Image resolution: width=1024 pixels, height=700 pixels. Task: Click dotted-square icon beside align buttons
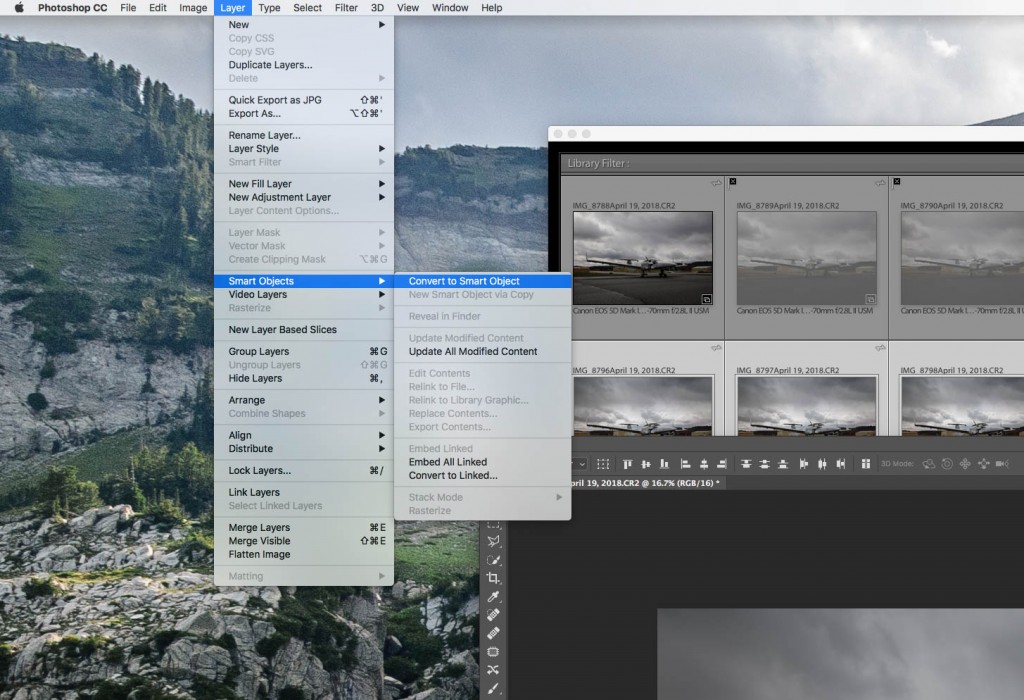603,464
